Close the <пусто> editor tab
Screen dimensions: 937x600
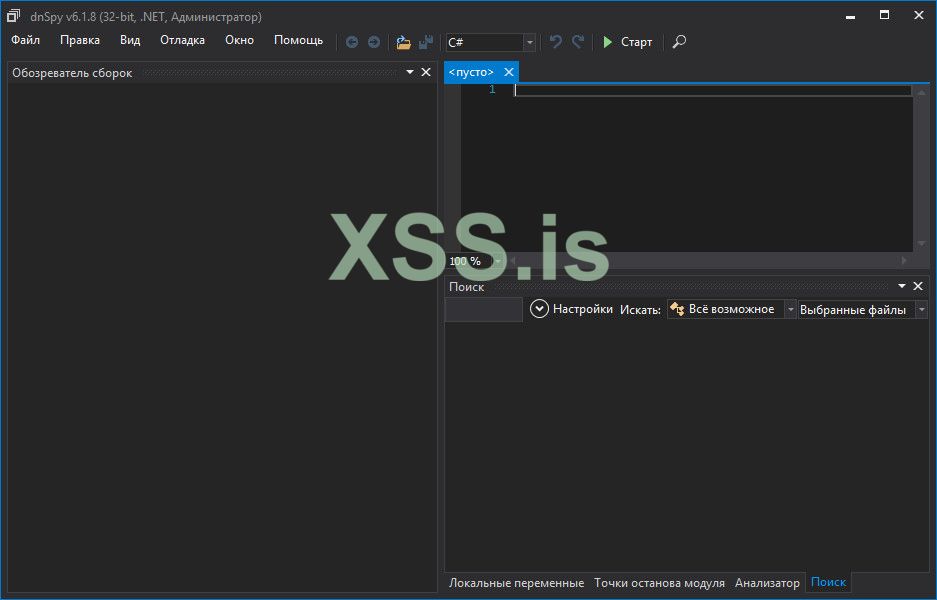509,72
